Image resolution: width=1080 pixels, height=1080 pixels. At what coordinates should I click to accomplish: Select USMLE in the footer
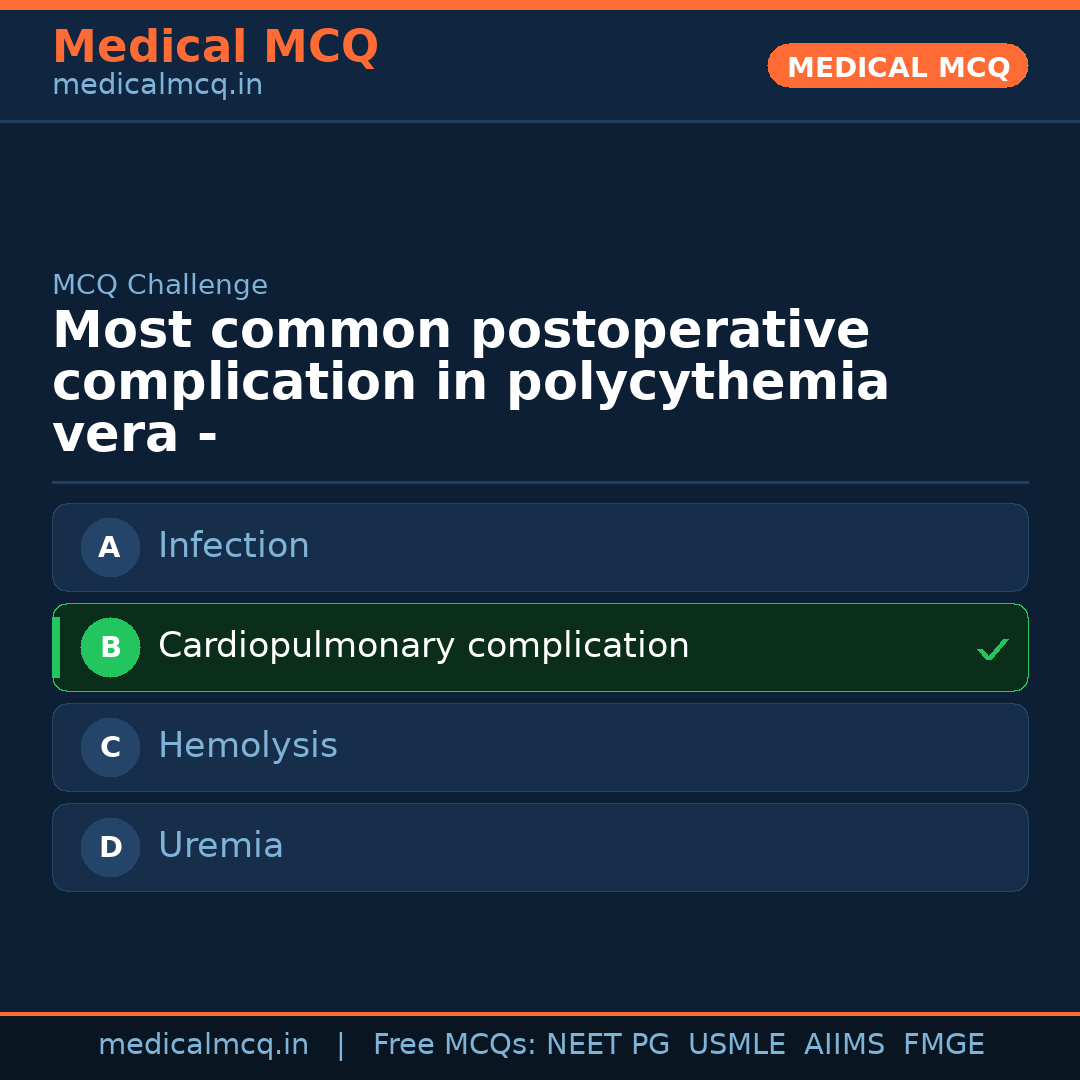(x=736, y=1045)
